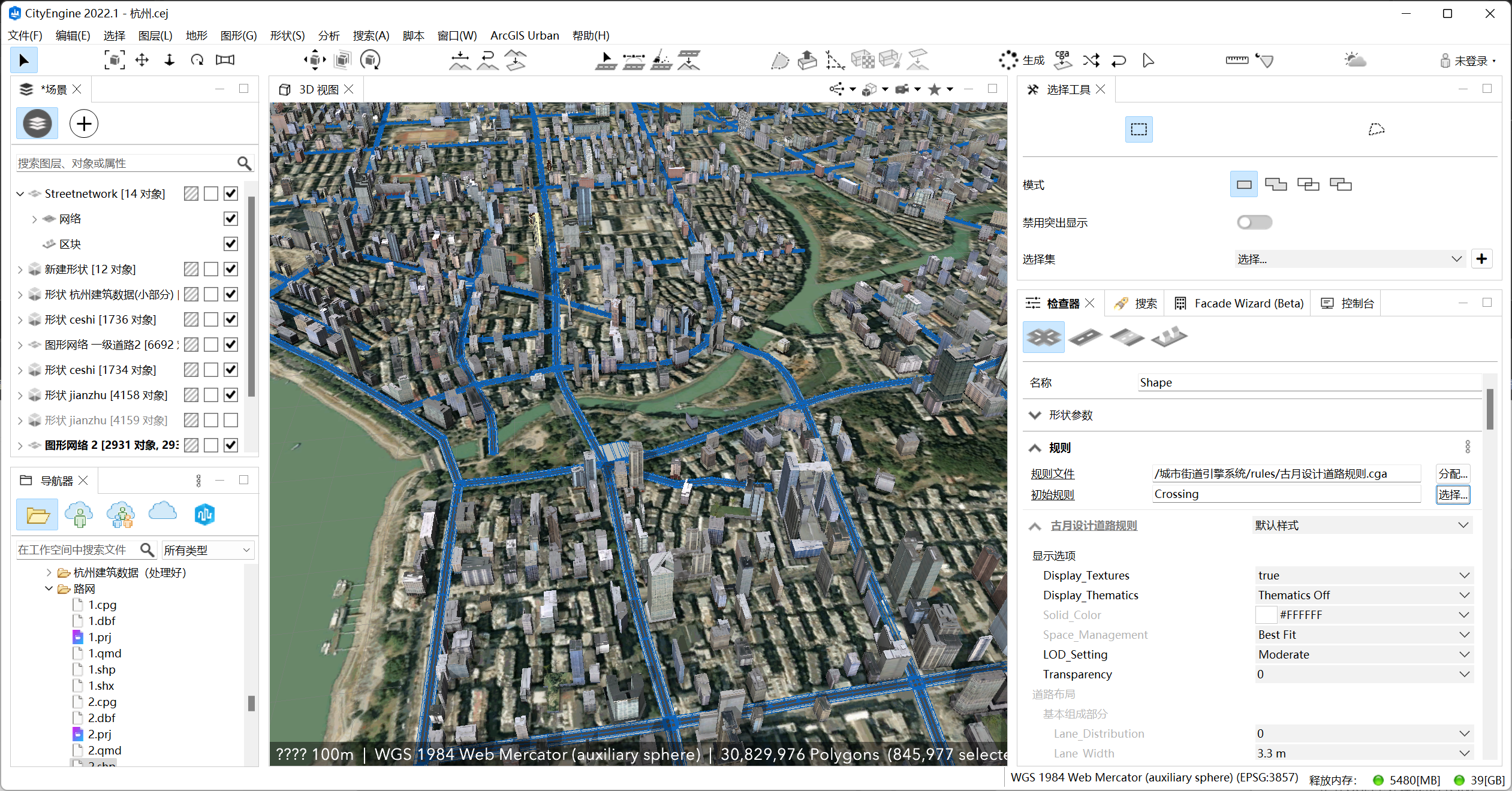Open the ArcGIS Urban menu
Screen dimensions: 1512x791
tap(524, 35)
